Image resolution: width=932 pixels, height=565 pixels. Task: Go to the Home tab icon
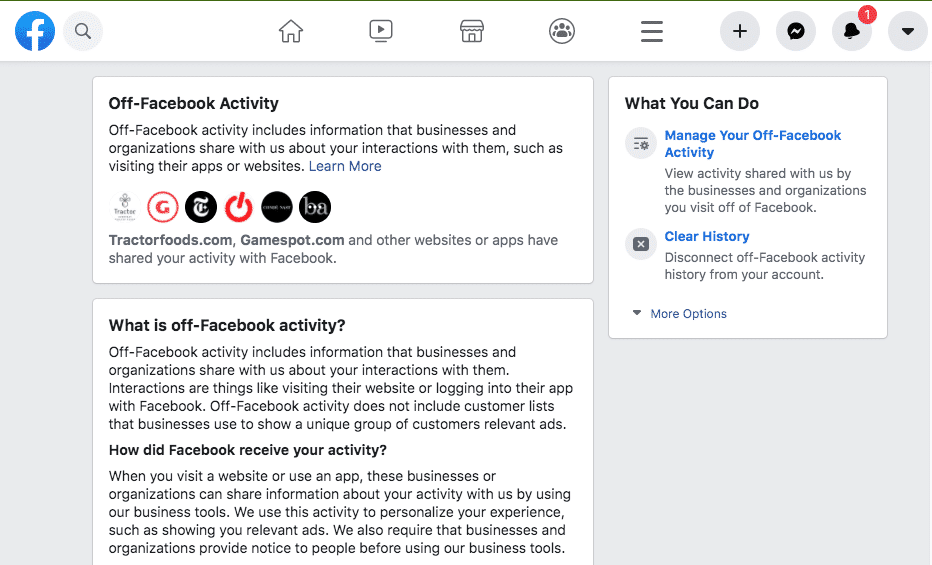tap(291, 32)
